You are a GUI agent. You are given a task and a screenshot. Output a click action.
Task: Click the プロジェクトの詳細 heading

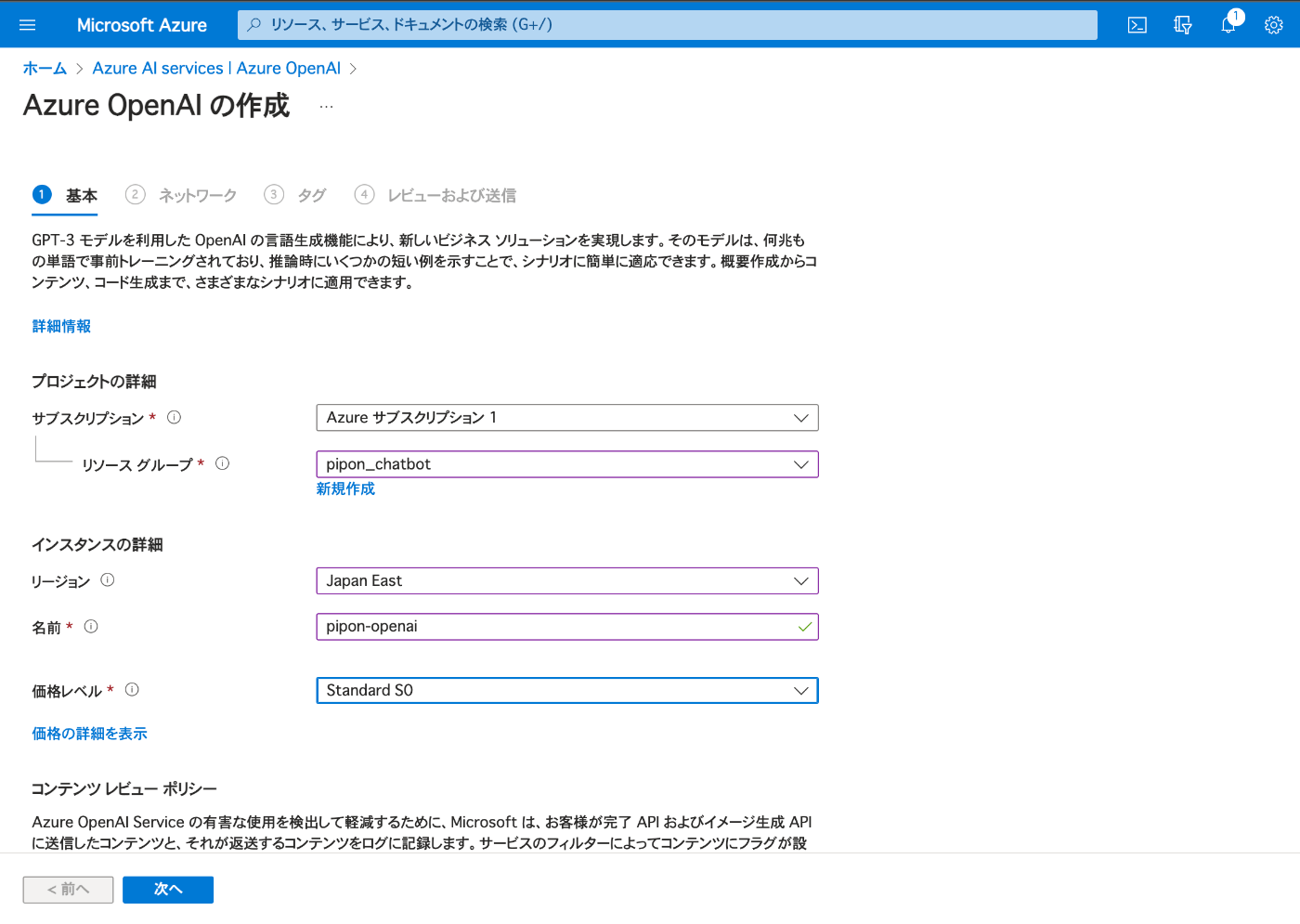(94, 382)
